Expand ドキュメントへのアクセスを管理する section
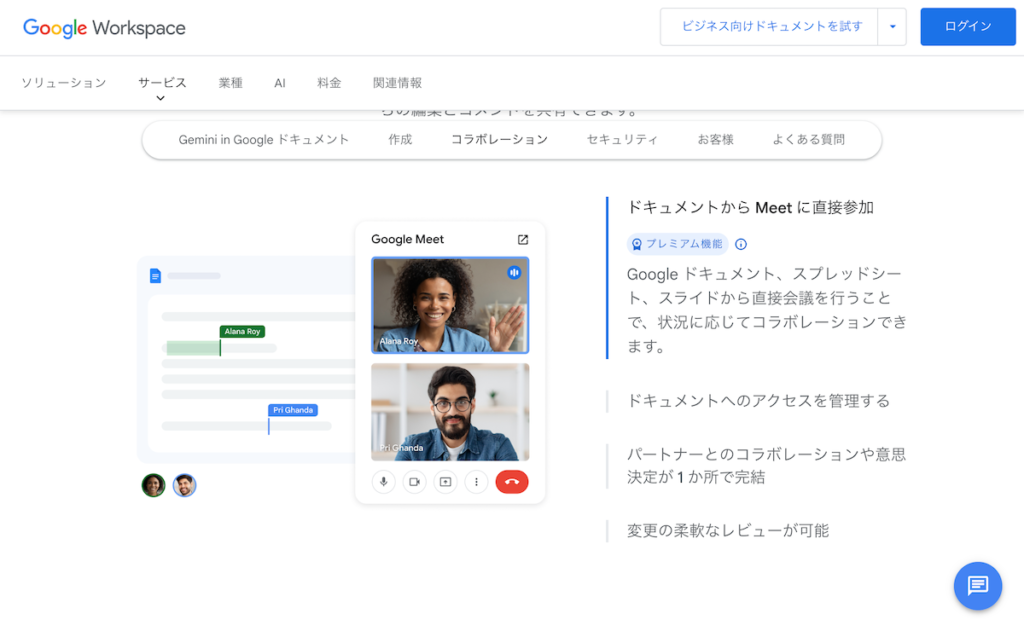The image size is (1024, 631). [758, 401]
